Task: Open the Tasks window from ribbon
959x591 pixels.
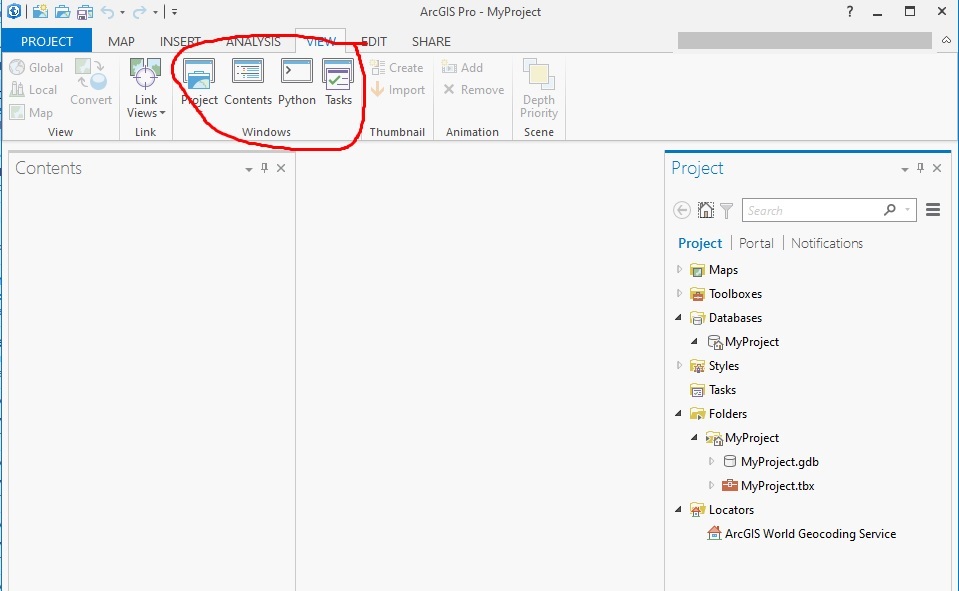Action: [x=338, y=83]
